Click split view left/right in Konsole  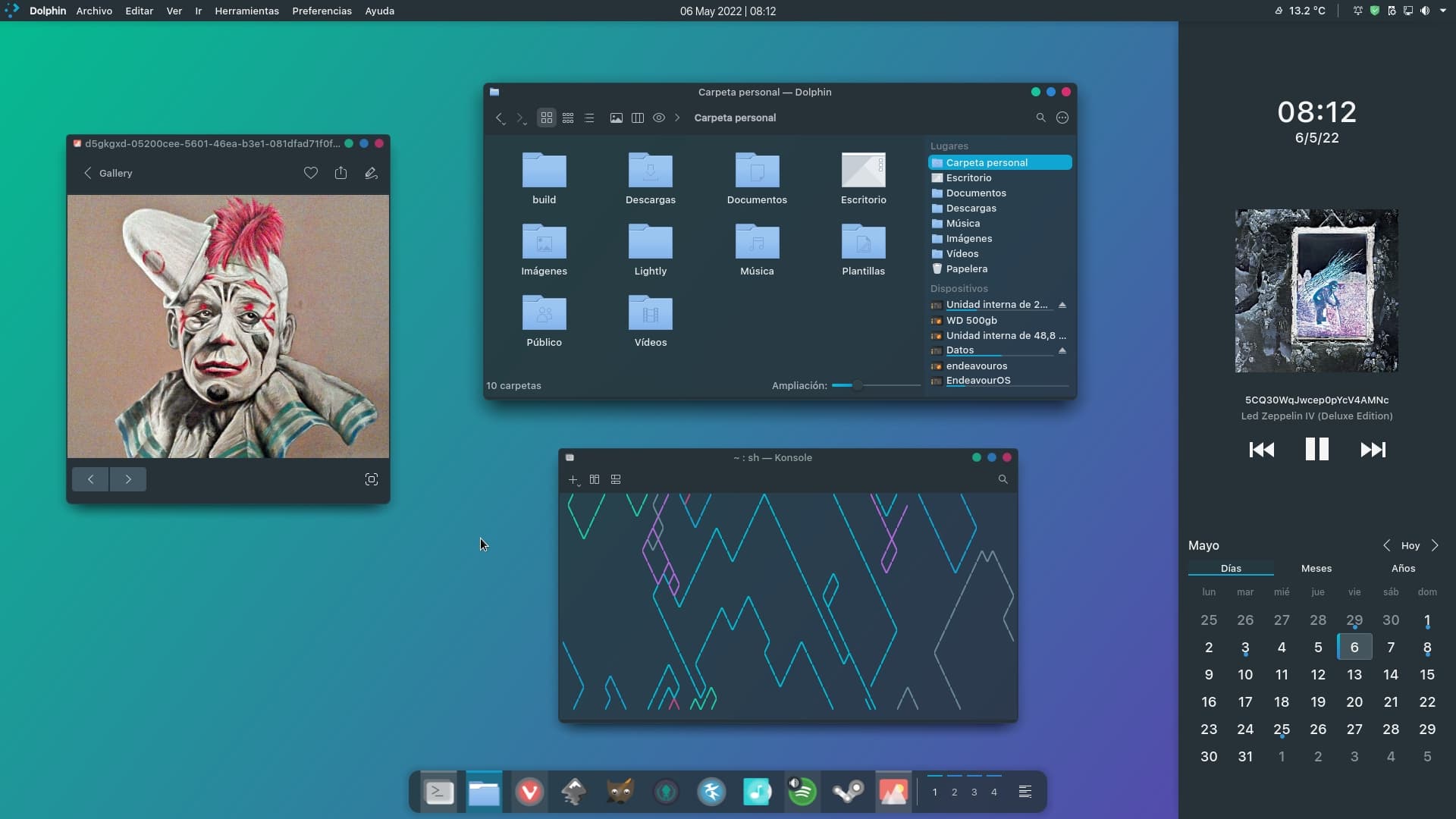click(x=595, y=479)
